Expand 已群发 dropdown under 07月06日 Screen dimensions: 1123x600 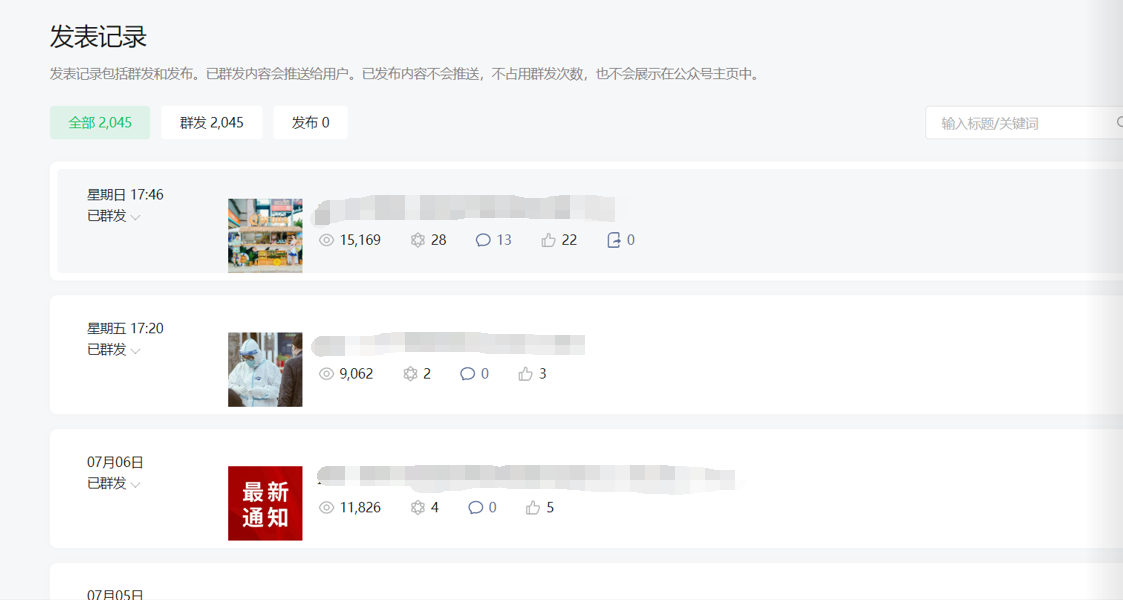click(114, 483)
